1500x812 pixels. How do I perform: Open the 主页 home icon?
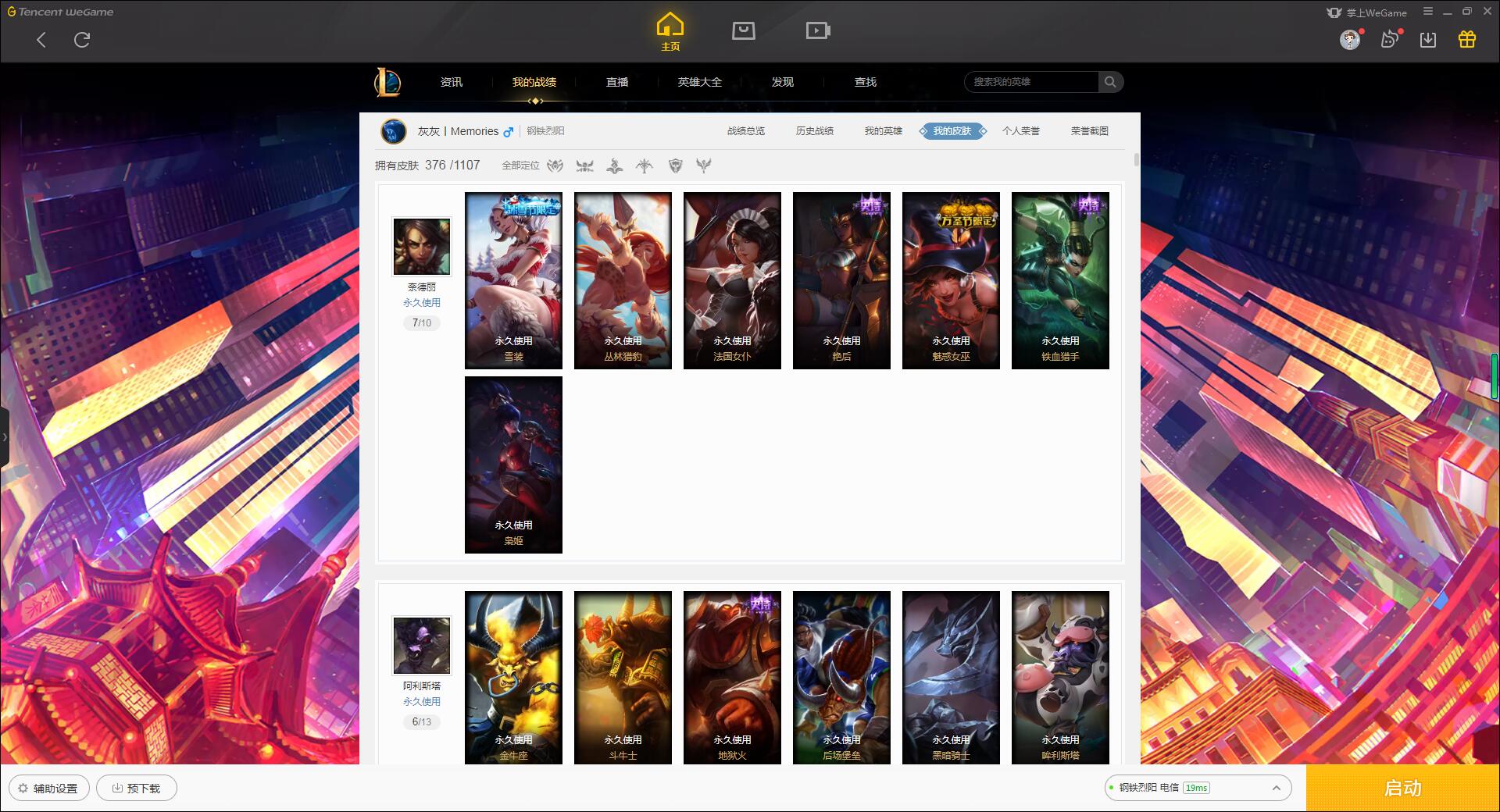[x=670, y=32]
